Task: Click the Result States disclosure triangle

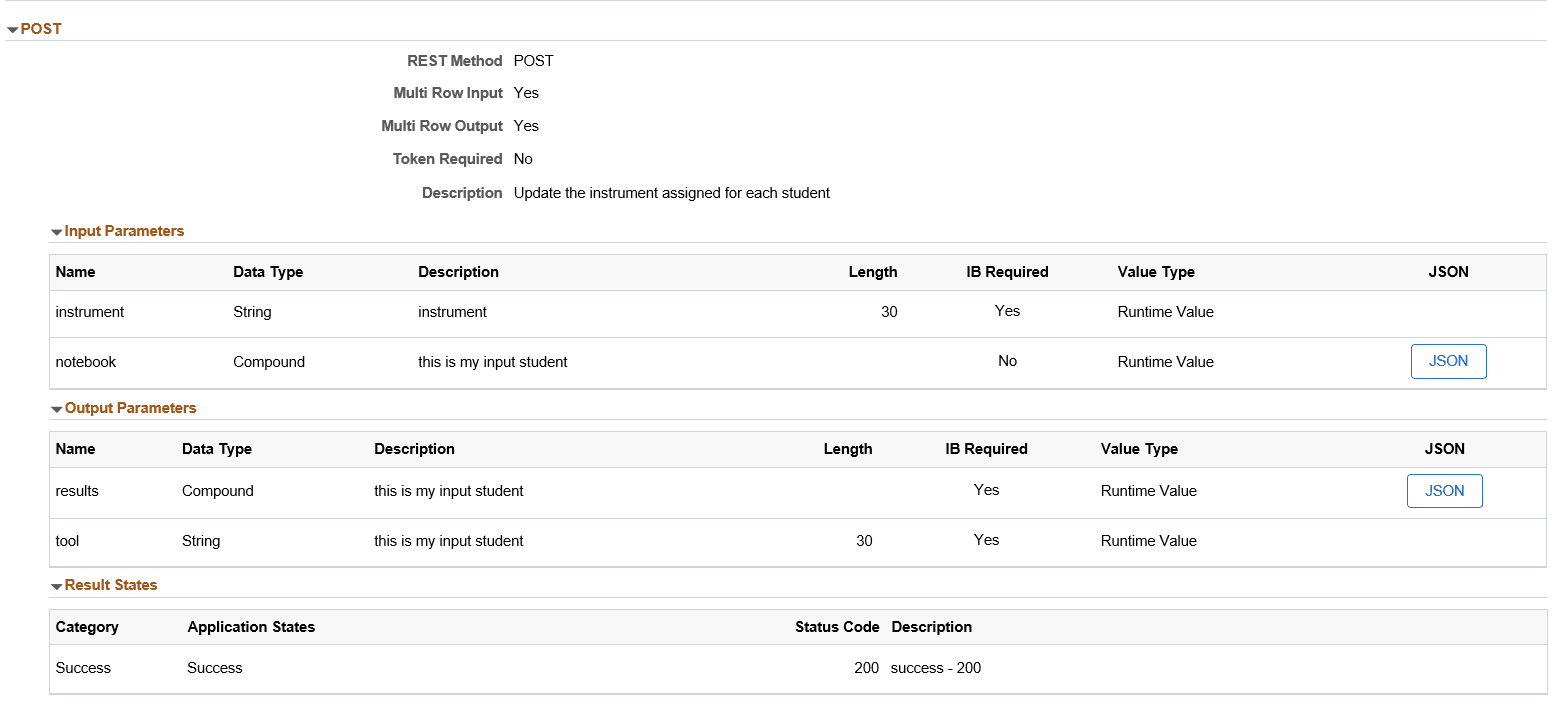Action: pyautogui.click(x=57, y=585)
